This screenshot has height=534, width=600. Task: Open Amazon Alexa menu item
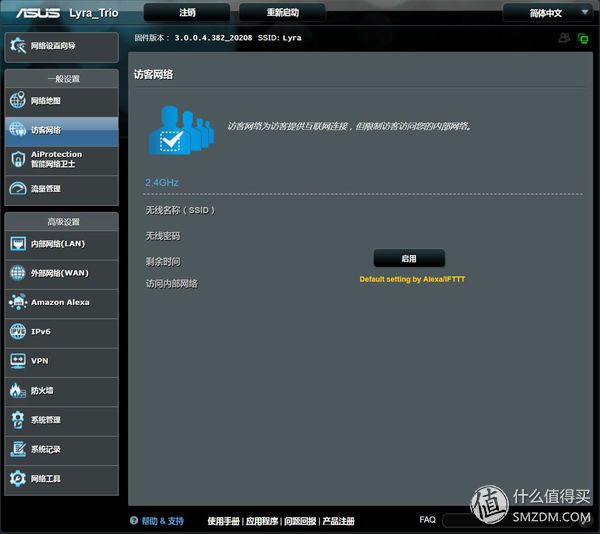pyautogui.click(x=62, y=303)
